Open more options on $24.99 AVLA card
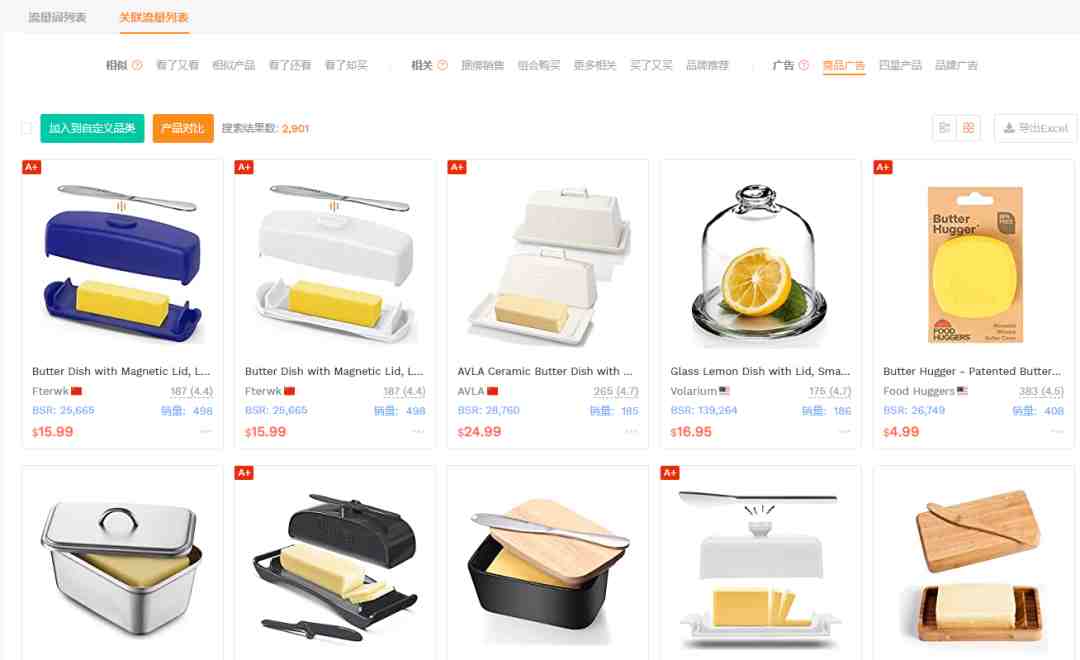The height and width of the screenshot is (660, 1080). click(631, 432)
